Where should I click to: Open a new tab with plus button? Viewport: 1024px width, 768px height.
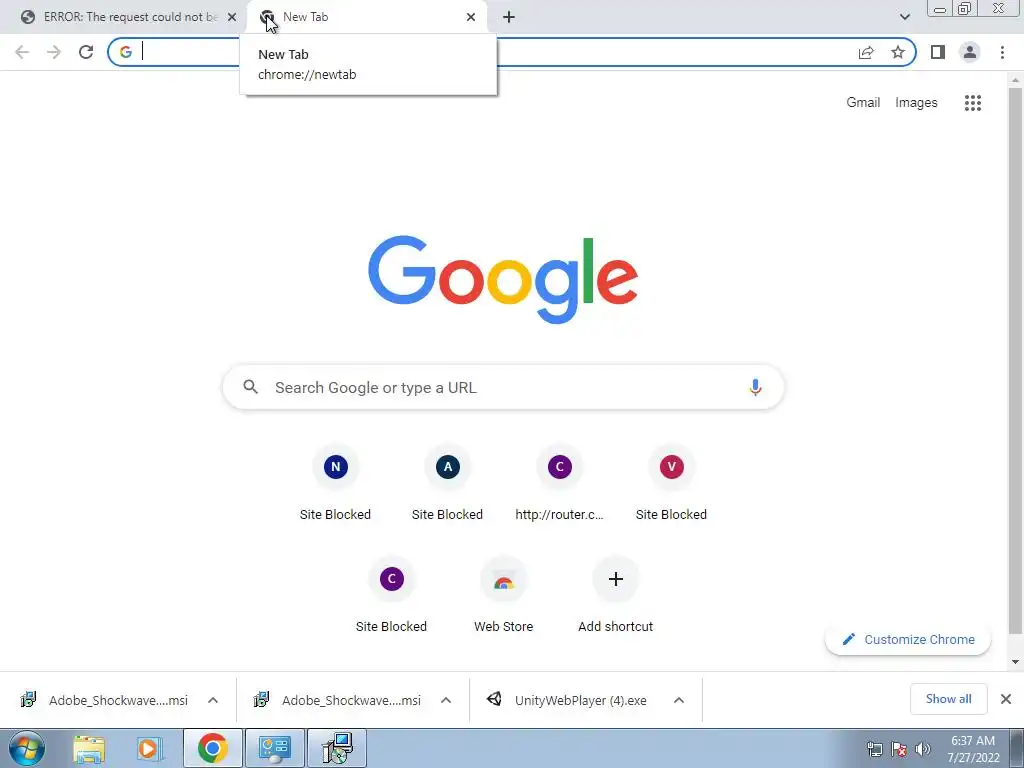click(509, 17)
